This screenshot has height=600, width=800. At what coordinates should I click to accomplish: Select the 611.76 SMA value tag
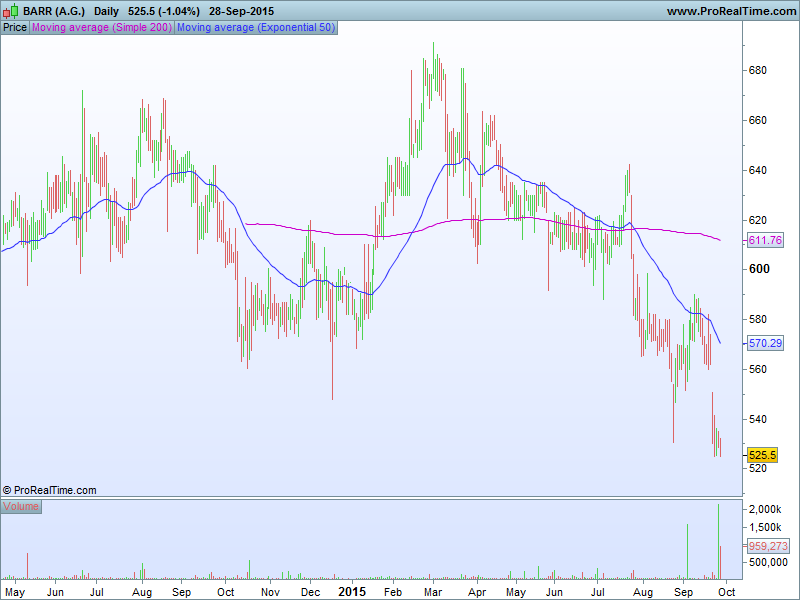point(765,241)
